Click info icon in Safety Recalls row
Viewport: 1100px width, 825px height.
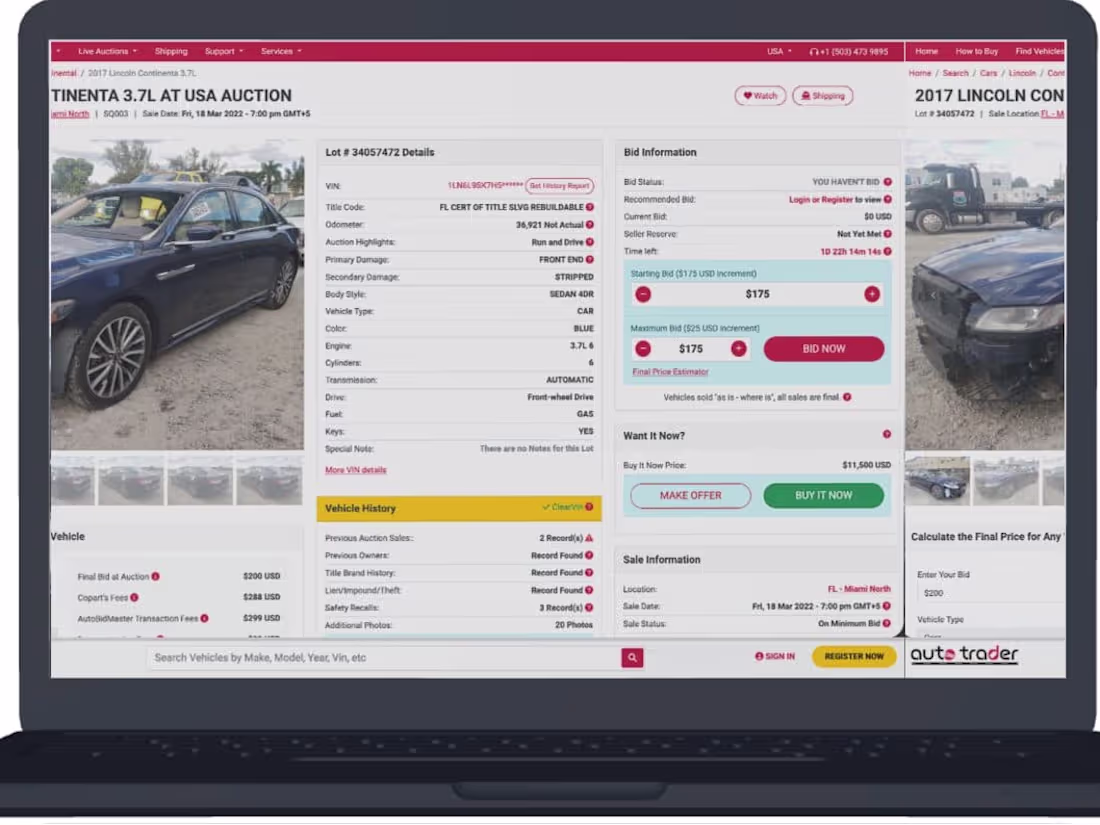click(x=589, y=608)
